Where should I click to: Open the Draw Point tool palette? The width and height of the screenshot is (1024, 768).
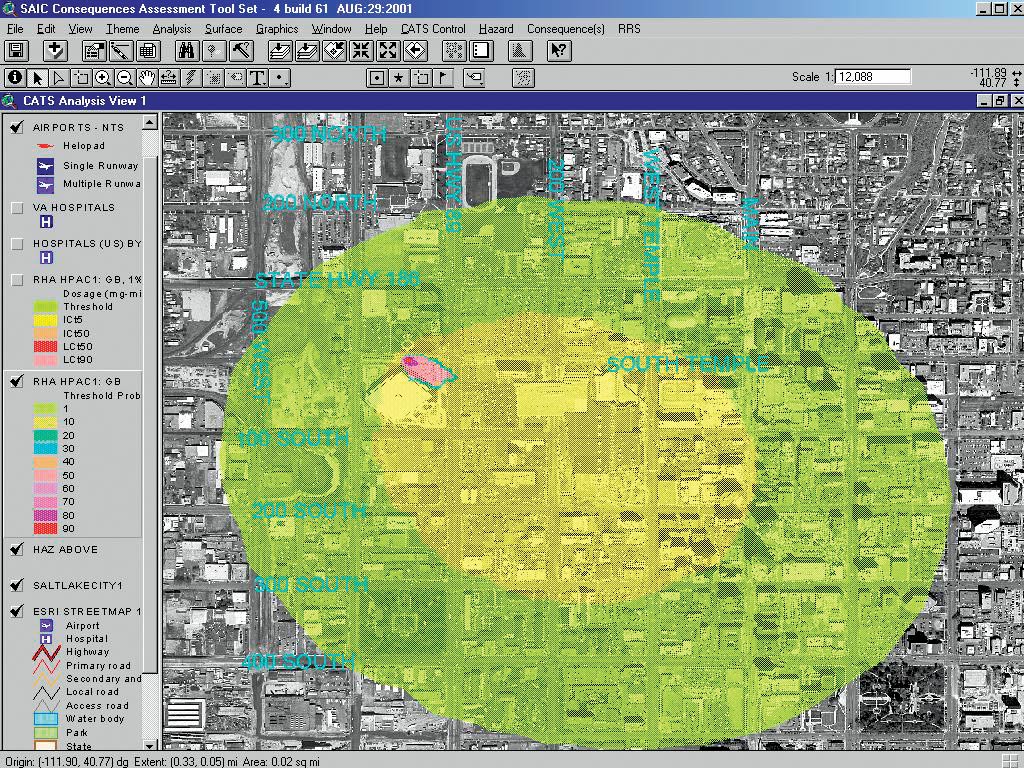280,78
